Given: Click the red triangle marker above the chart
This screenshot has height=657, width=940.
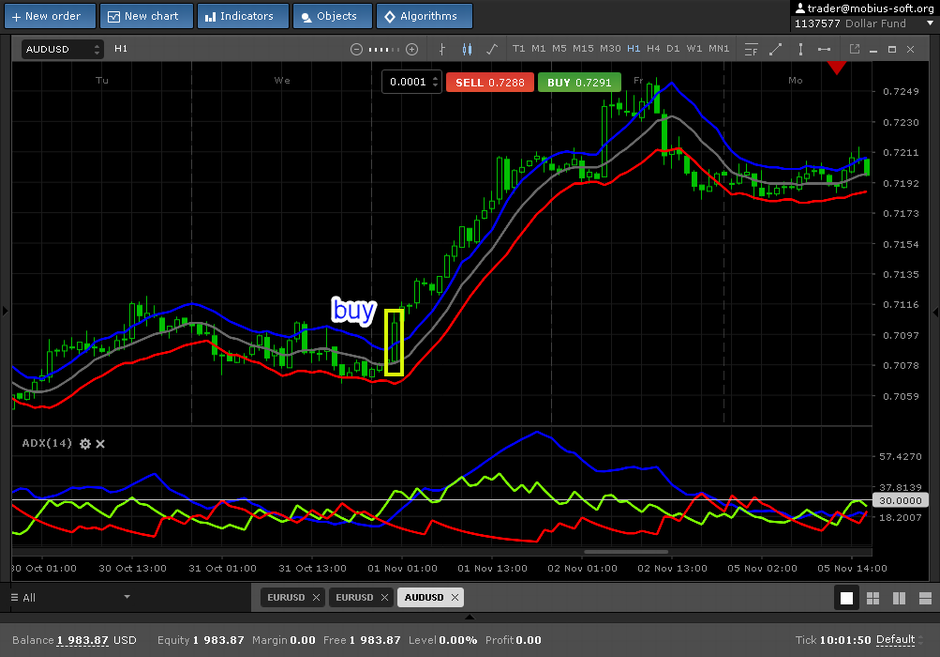Looking at the screenshot, I should click(x=837, y=68).
